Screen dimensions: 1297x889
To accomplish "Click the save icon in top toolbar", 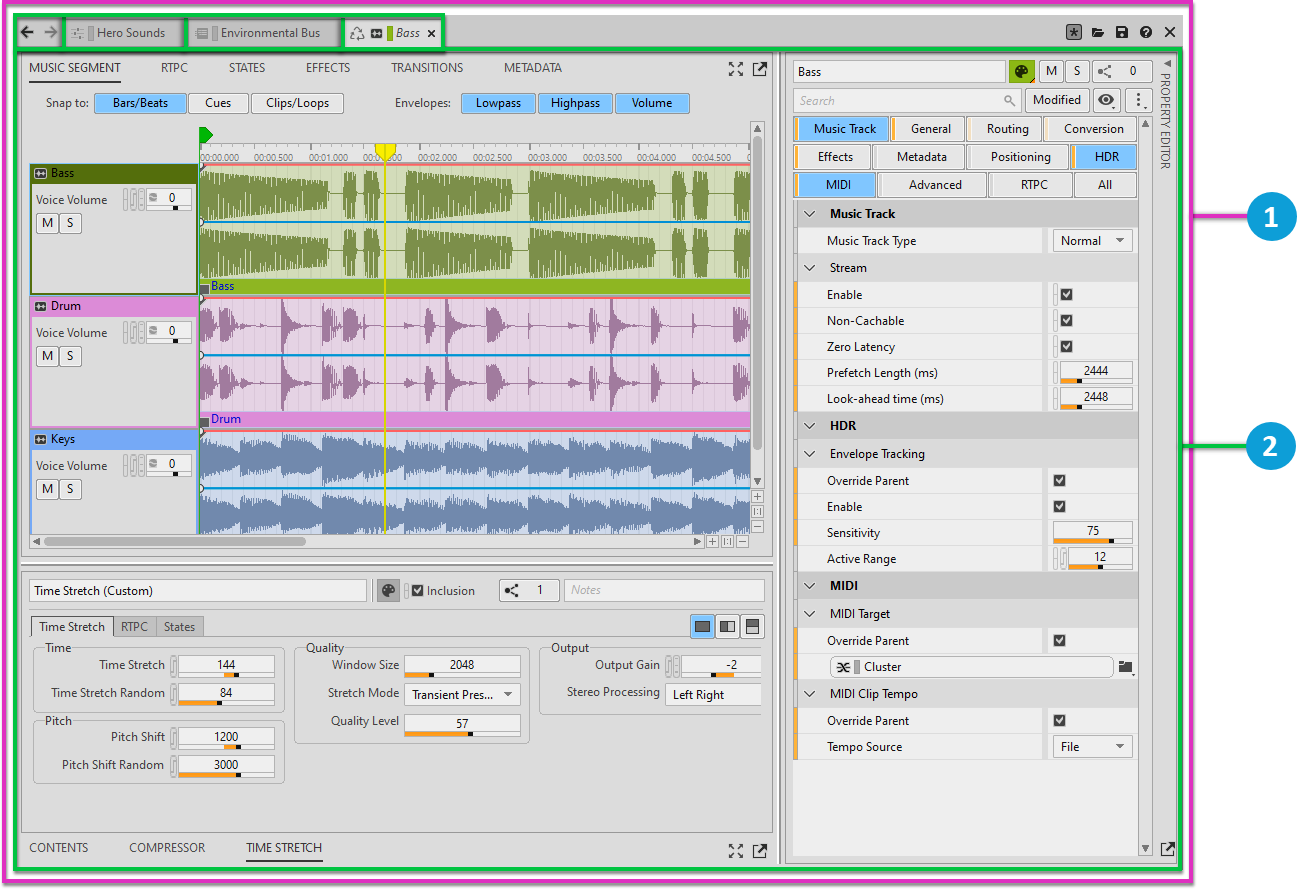I will click(1122, 33).
